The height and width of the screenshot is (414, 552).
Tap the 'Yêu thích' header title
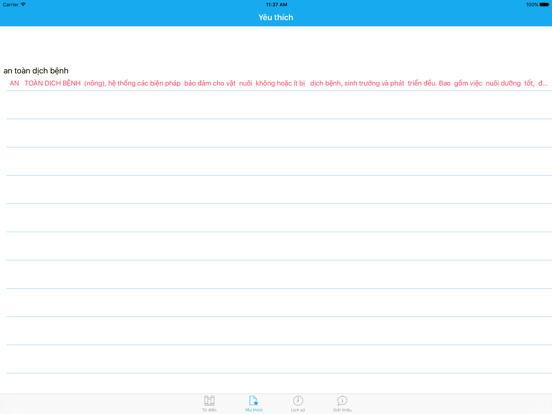(x=276, y=17)
